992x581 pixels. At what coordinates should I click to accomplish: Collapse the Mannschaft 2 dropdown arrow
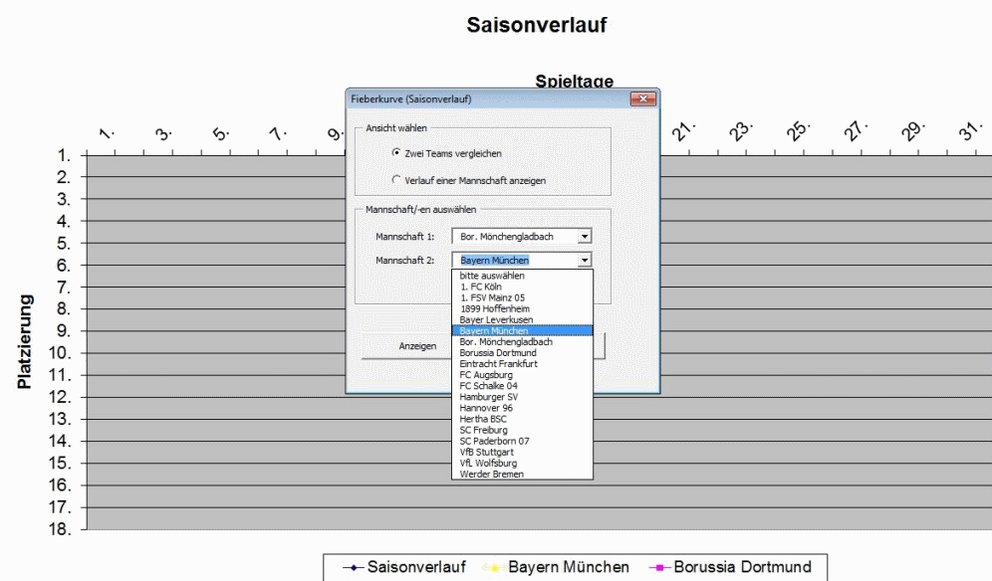click(x=585, y=260)
